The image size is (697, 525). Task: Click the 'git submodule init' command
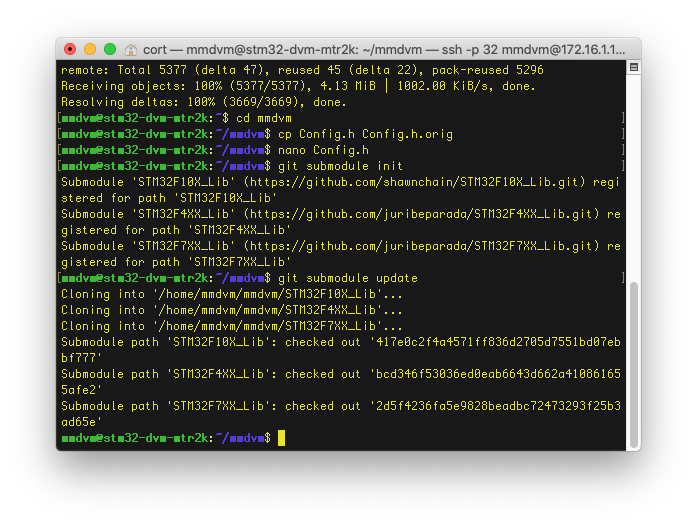(340, 166)
